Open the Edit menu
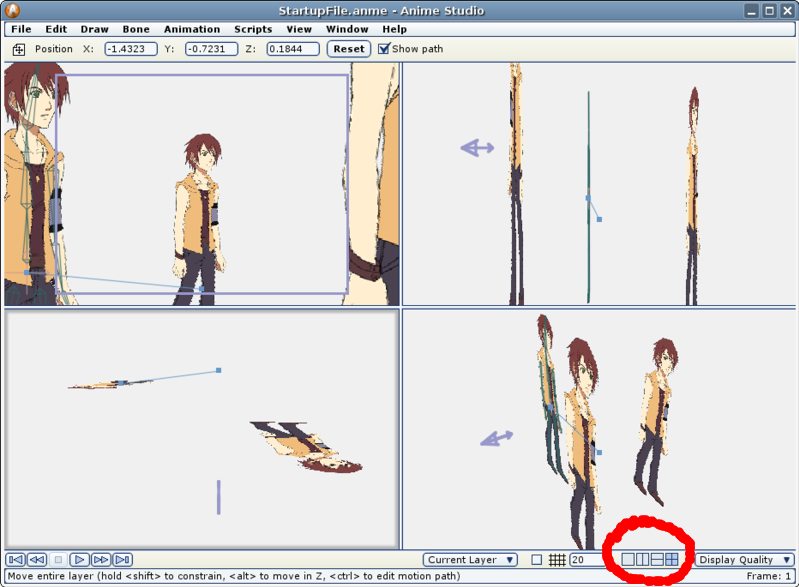Screen dimensions: 799x587 coord(56,29)
